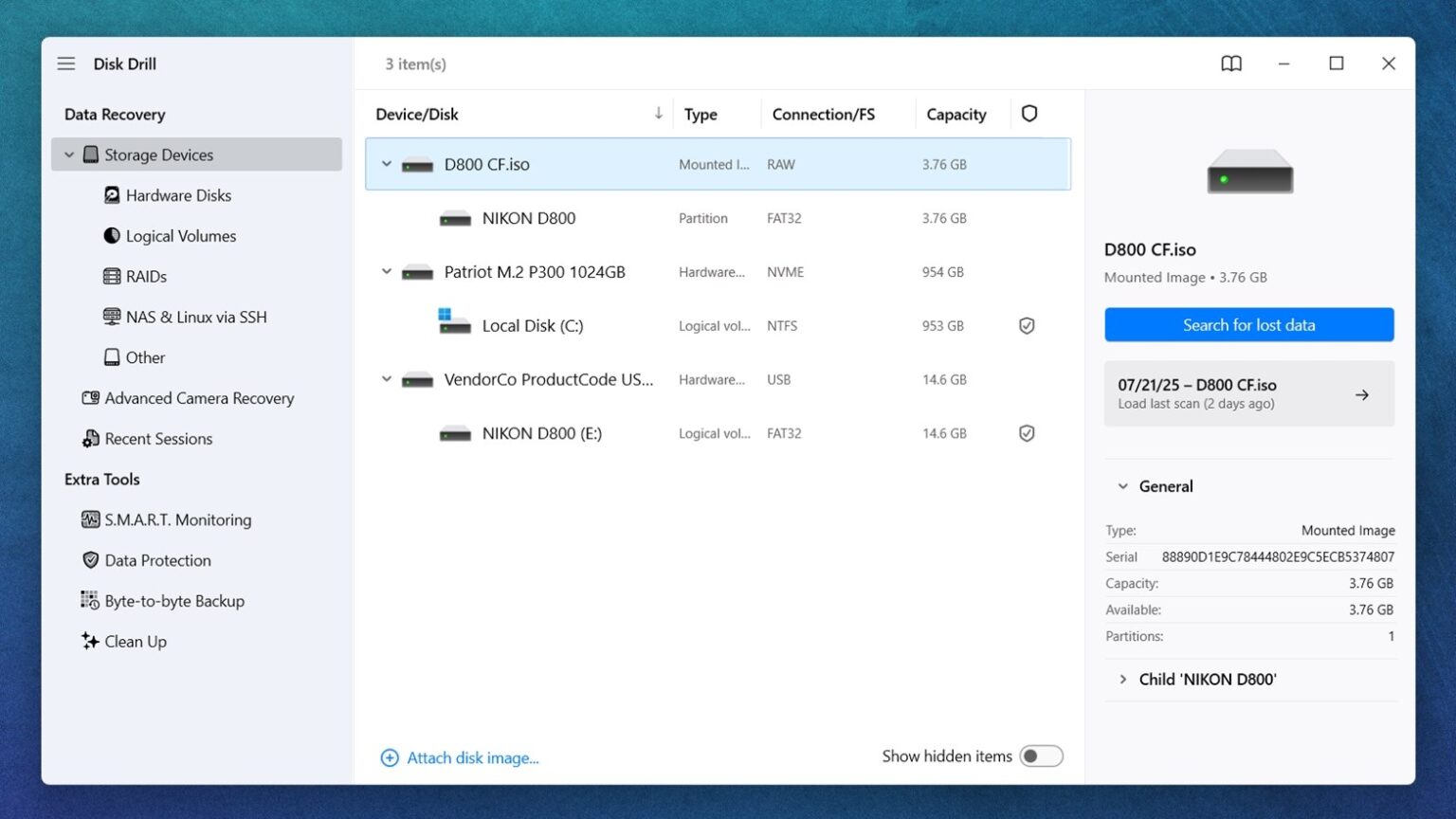Launch the Clean Up tool
This screenshot has width=1456, height=819.
pos(136,641)
